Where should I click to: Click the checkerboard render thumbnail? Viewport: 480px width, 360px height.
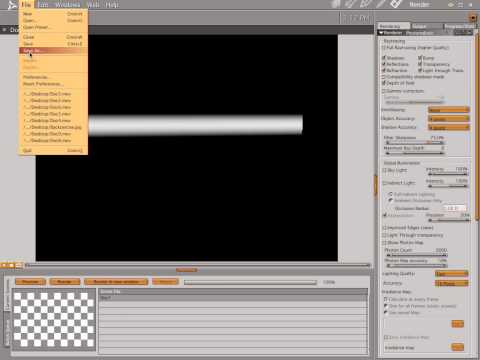point(54,319)
